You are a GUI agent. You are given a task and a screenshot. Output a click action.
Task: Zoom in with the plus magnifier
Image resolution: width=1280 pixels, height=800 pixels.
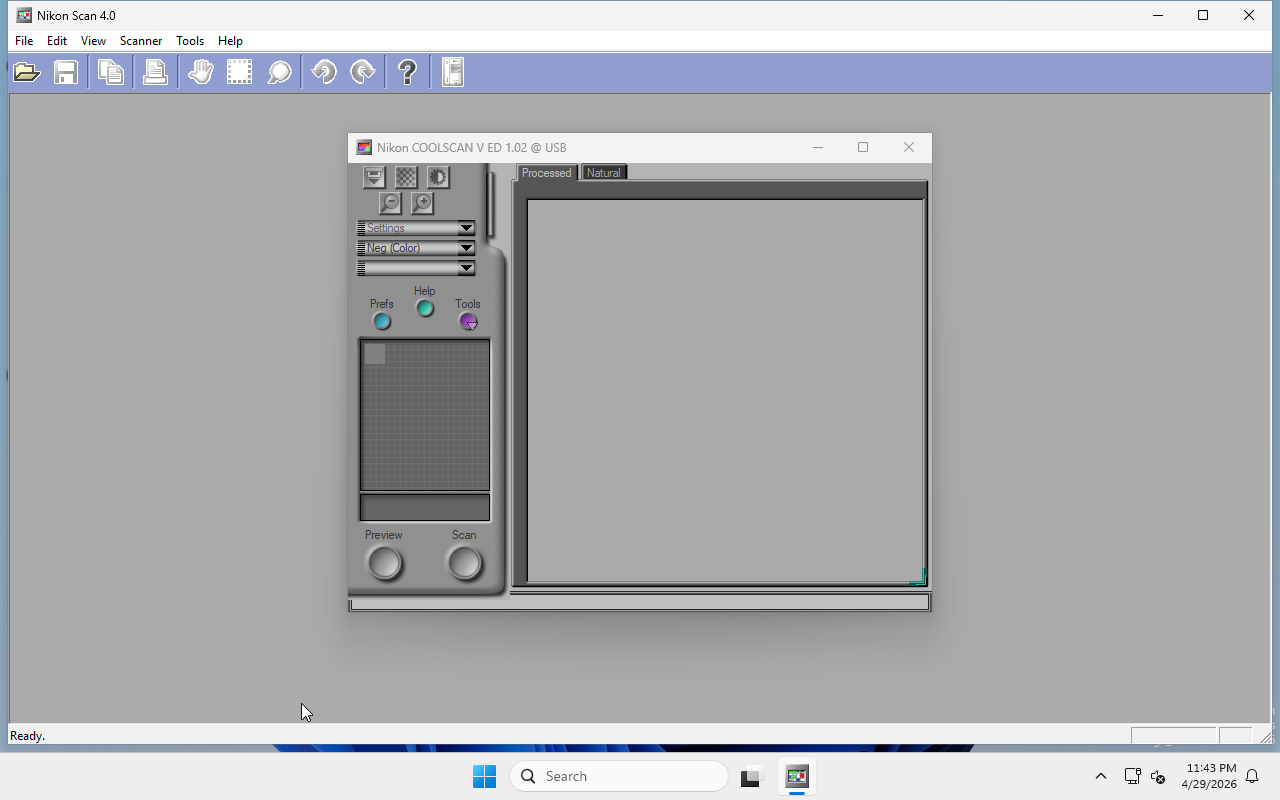coord(422,203)
